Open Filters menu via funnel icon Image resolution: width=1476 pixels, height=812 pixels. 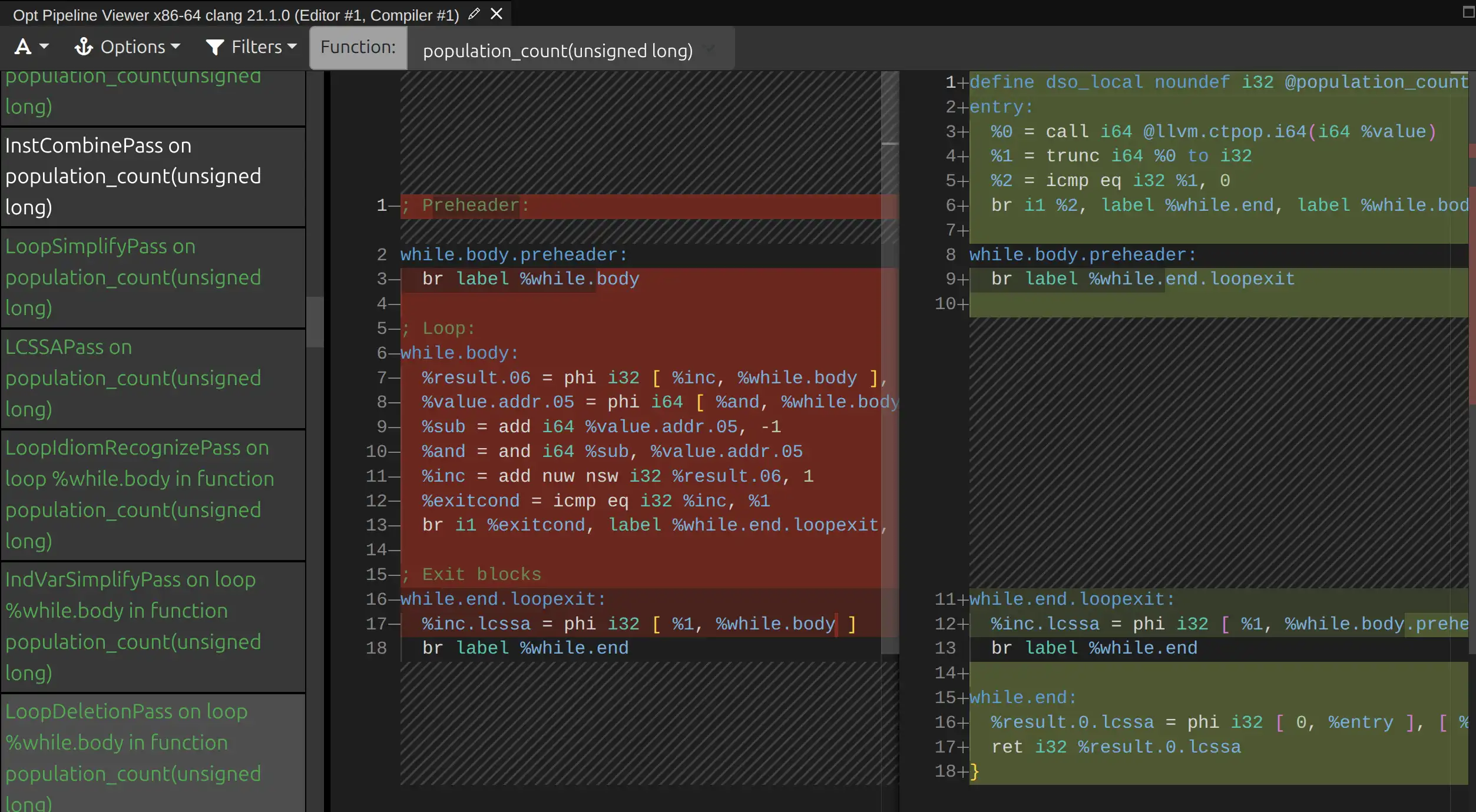click(251, 47)
